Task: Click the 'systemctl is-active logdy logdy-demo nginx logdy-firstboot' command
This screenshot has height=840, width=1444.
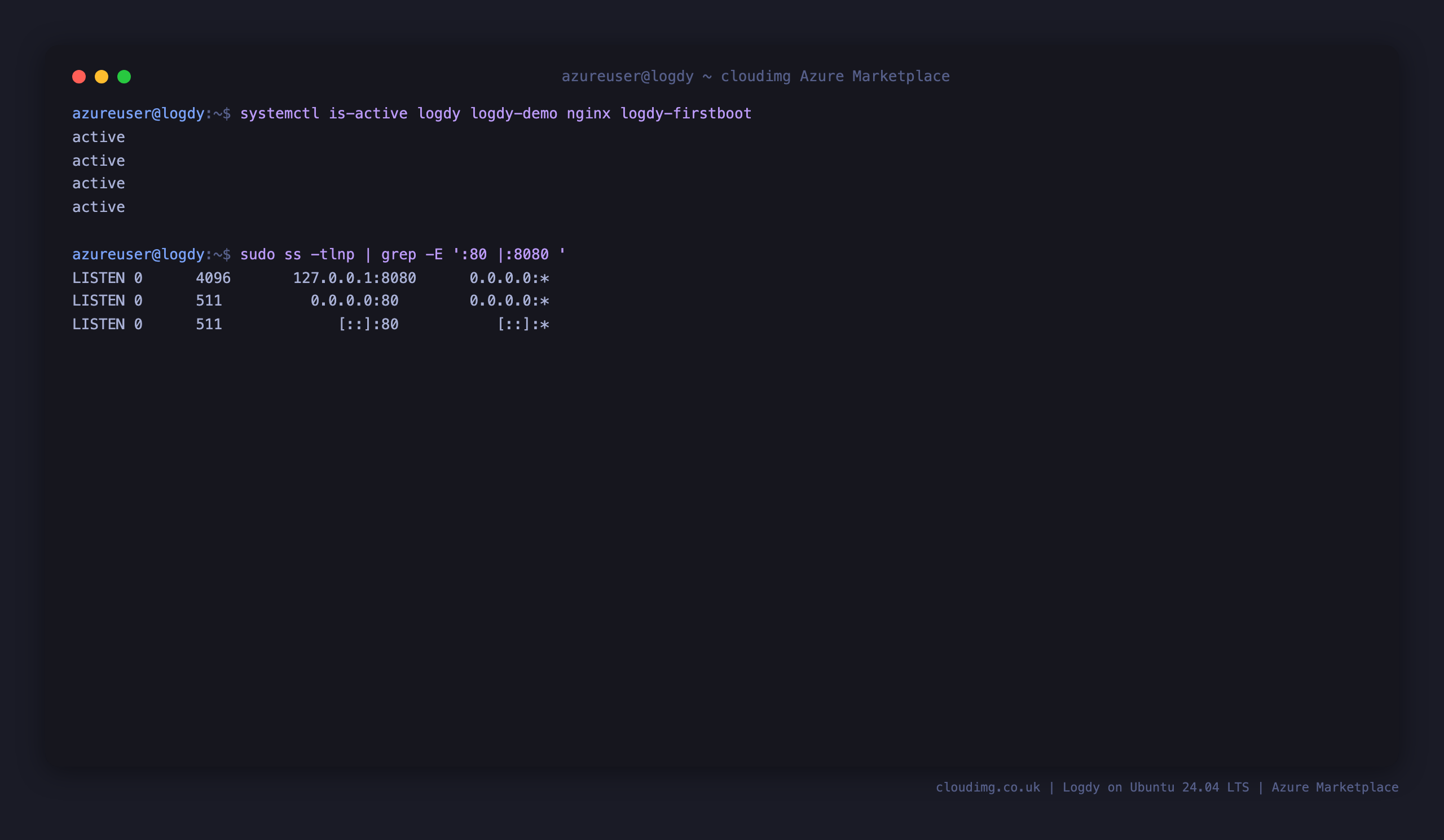Action: point(496,113)
